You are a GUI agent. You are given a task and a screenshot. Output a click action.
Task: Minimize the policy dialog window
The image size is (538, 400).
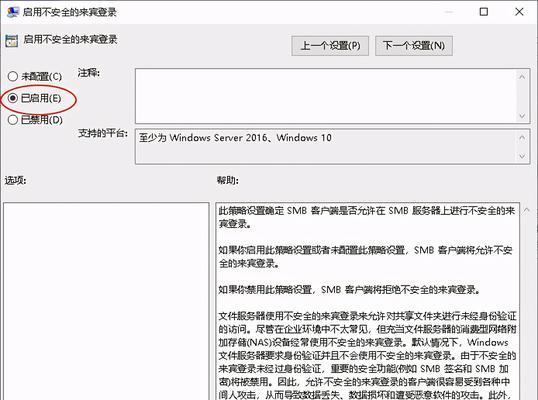click(448, 12)
